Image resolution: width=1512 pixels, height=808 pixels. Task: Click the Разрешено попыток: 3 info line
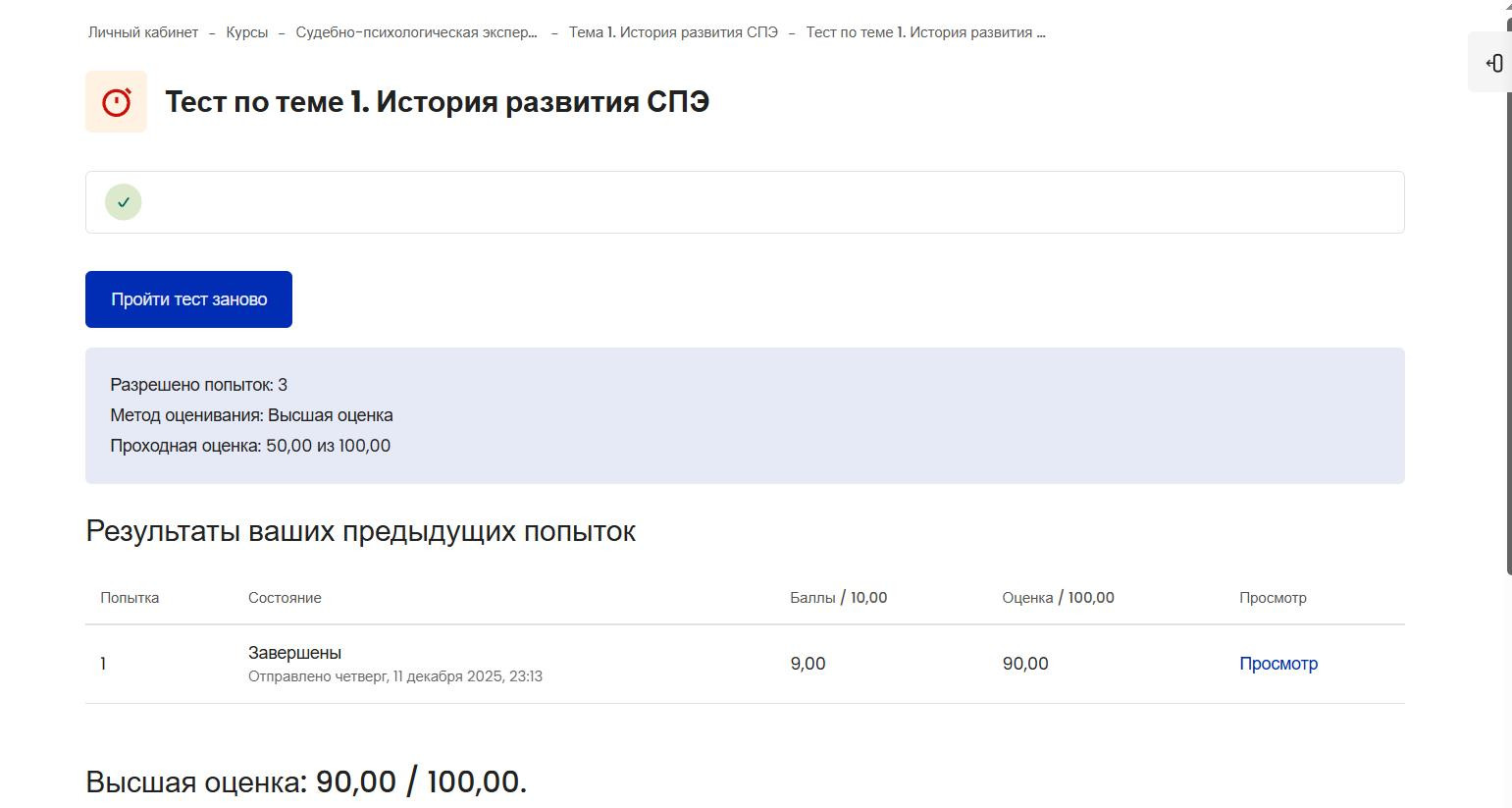[x=199, y=385]
